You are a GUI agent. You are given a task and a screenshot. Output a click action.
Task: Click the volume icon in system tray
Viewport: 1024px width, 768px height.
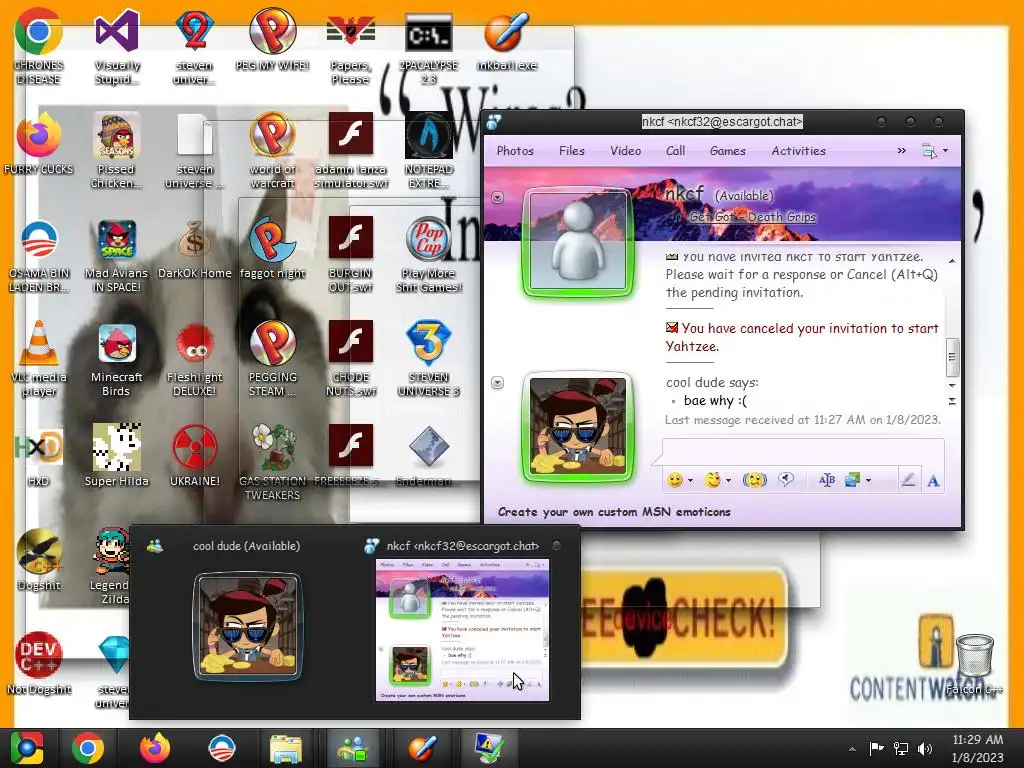pos(925,749)
